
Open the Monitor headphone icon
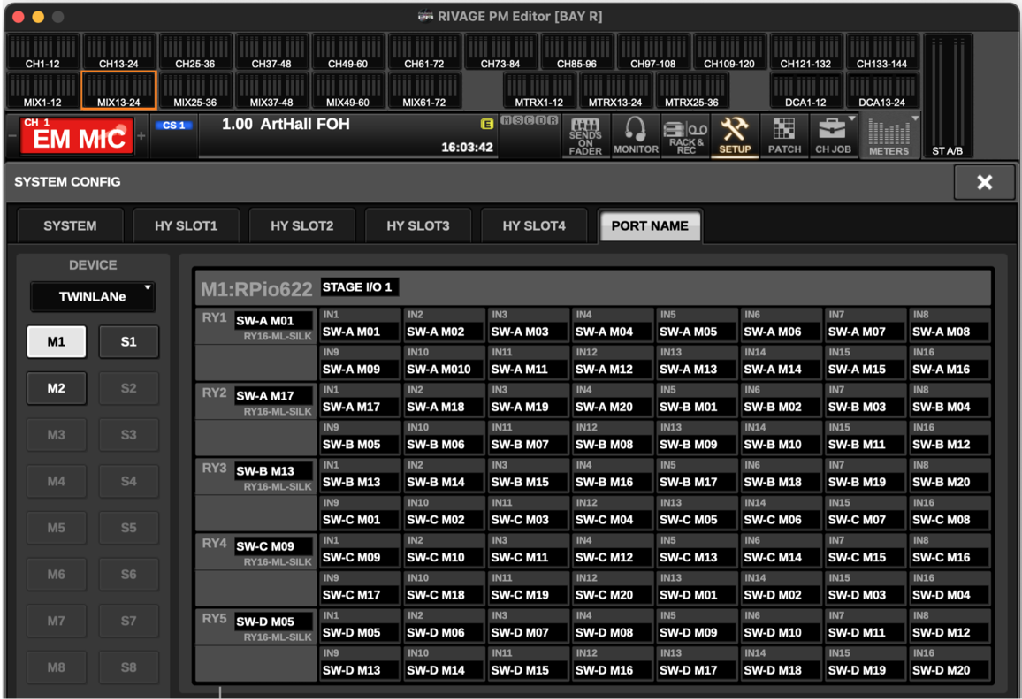[635, 136]
